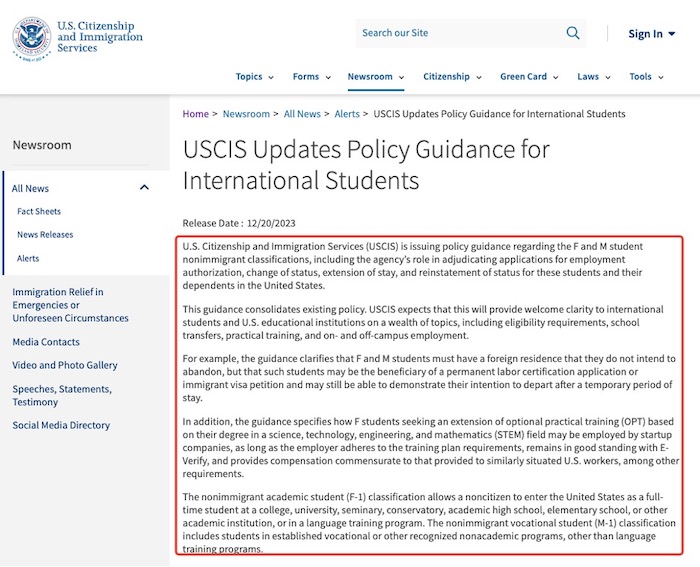
Task: Click the chevron next to Laws
Action: click(x=608, y=77)
